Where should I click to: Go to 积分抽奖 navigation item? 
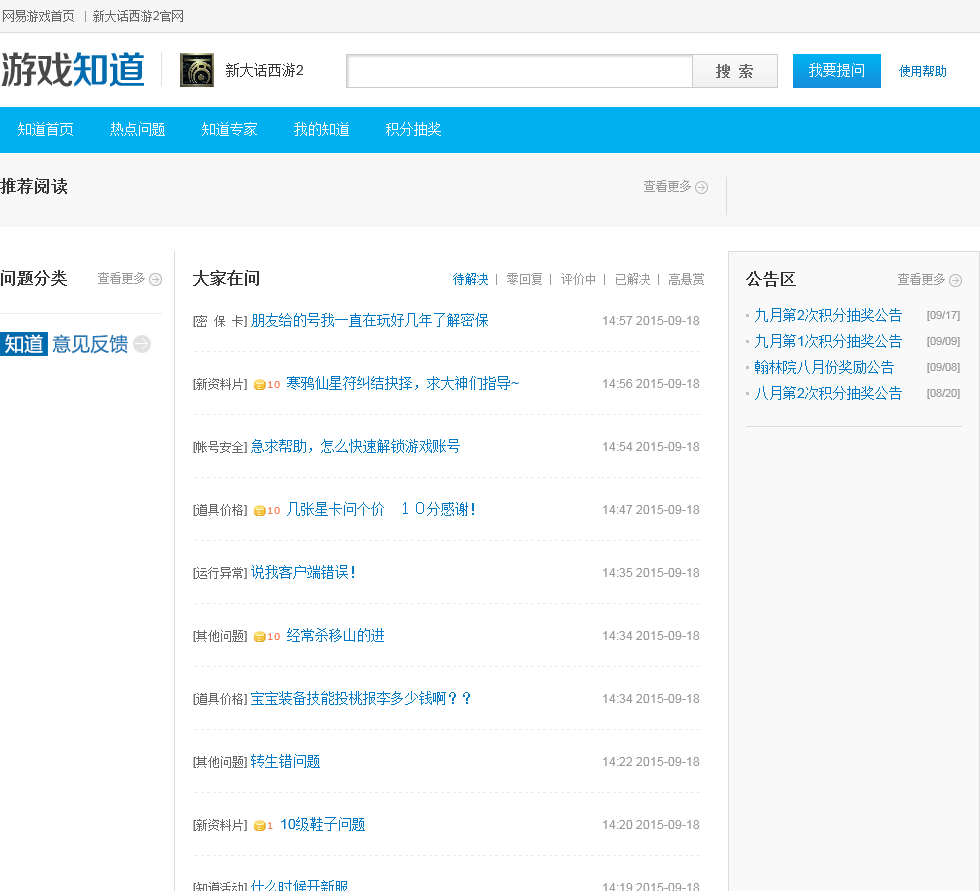413,129
